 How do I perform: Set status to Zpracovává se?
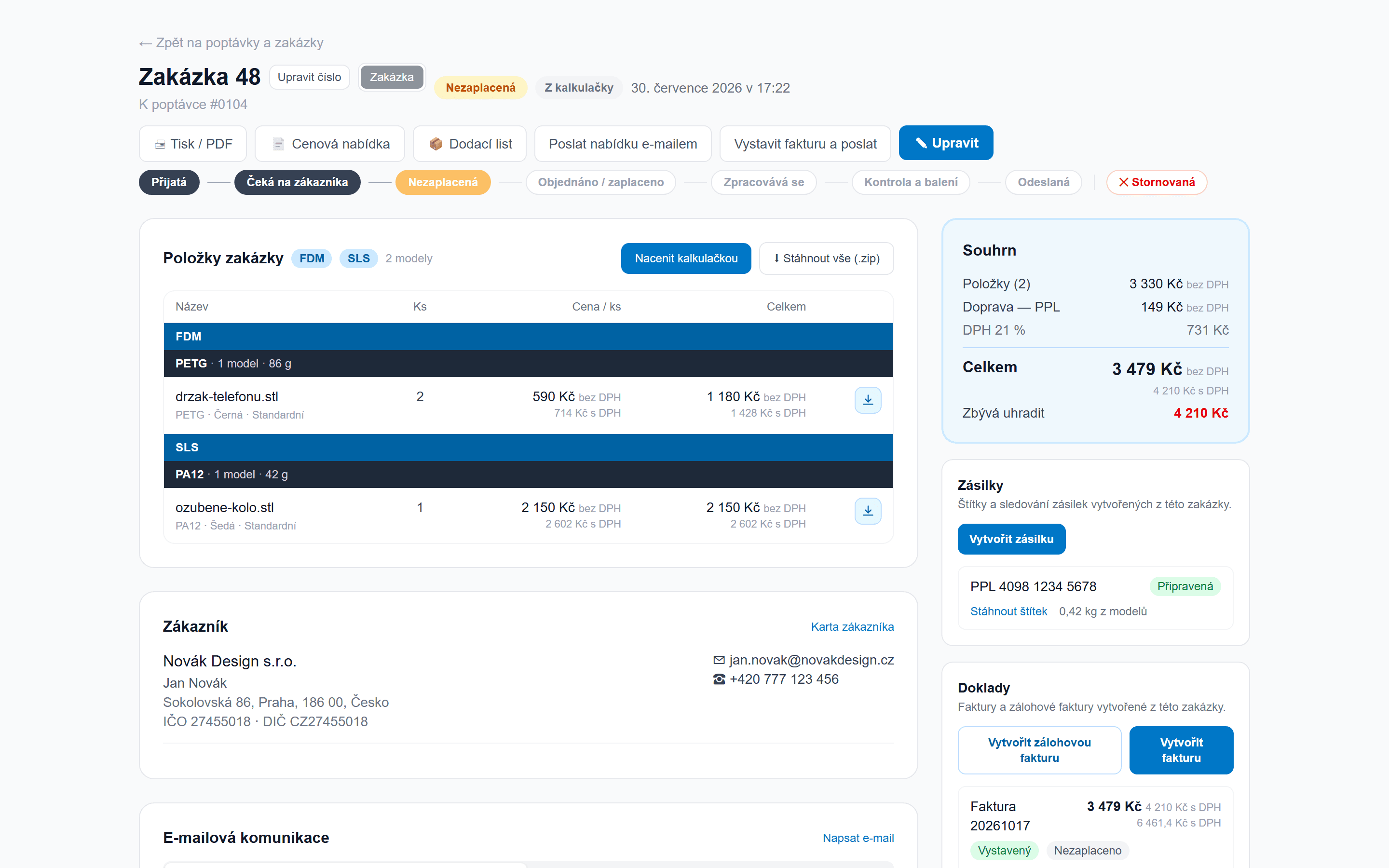[764, 182]
